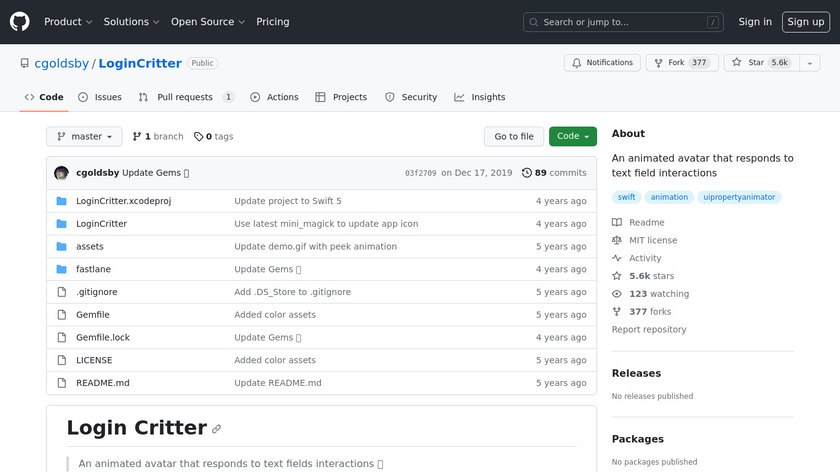Screen dimensions: 840x472
Task: Open the Pull requests tab
Action: (186, 97)
